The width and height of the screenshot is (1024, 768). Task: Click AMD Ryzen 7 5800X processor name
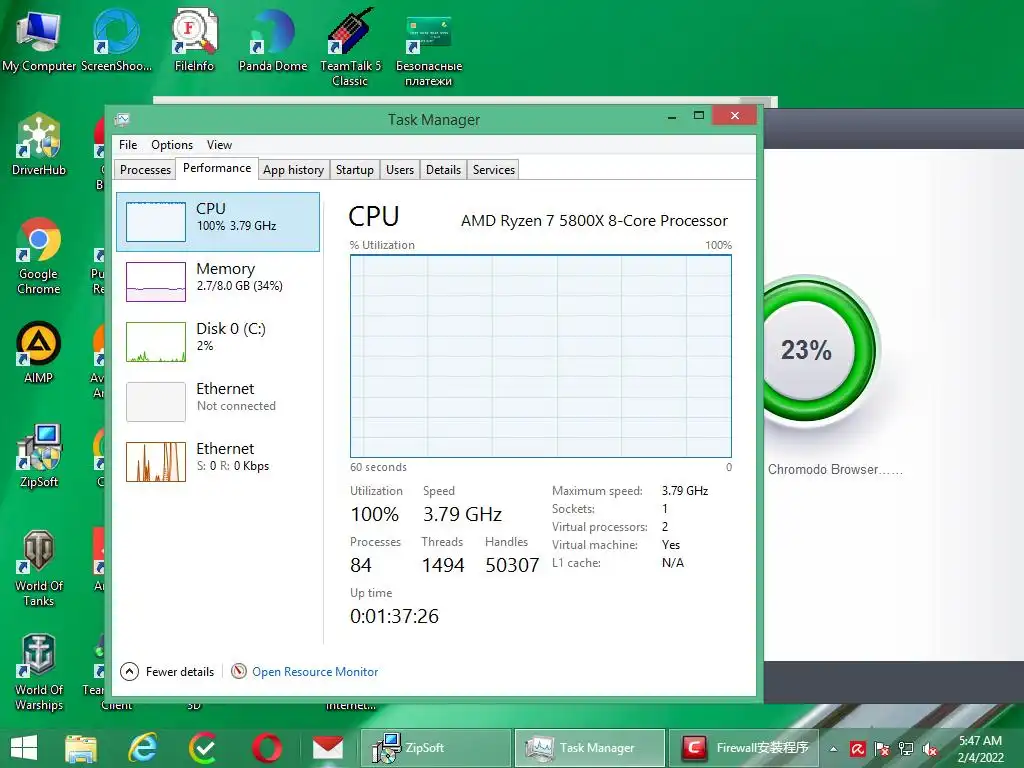594,221
